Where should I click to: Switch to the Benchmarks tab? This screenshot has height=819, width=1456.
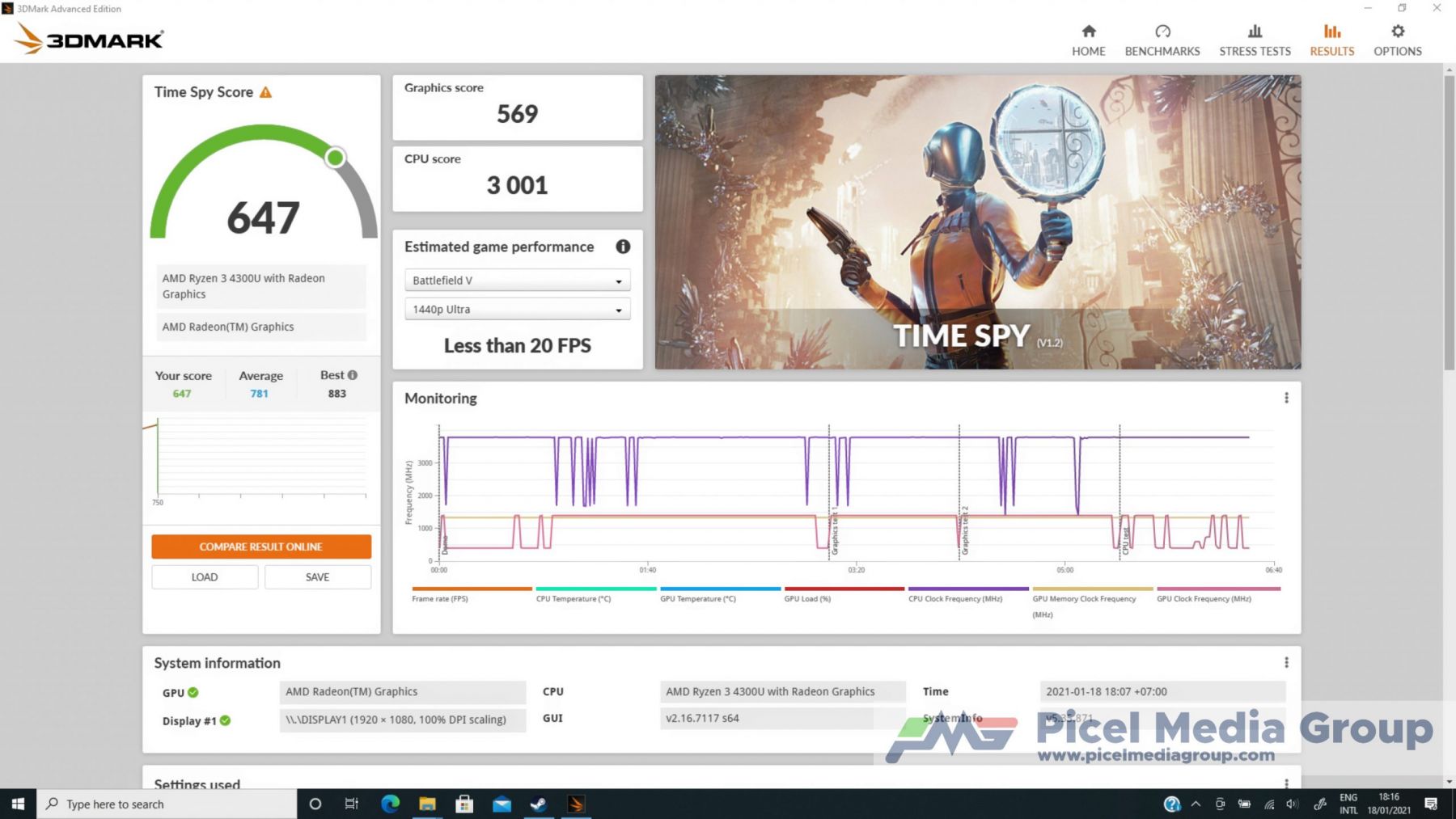click(x=1162, y=40)
